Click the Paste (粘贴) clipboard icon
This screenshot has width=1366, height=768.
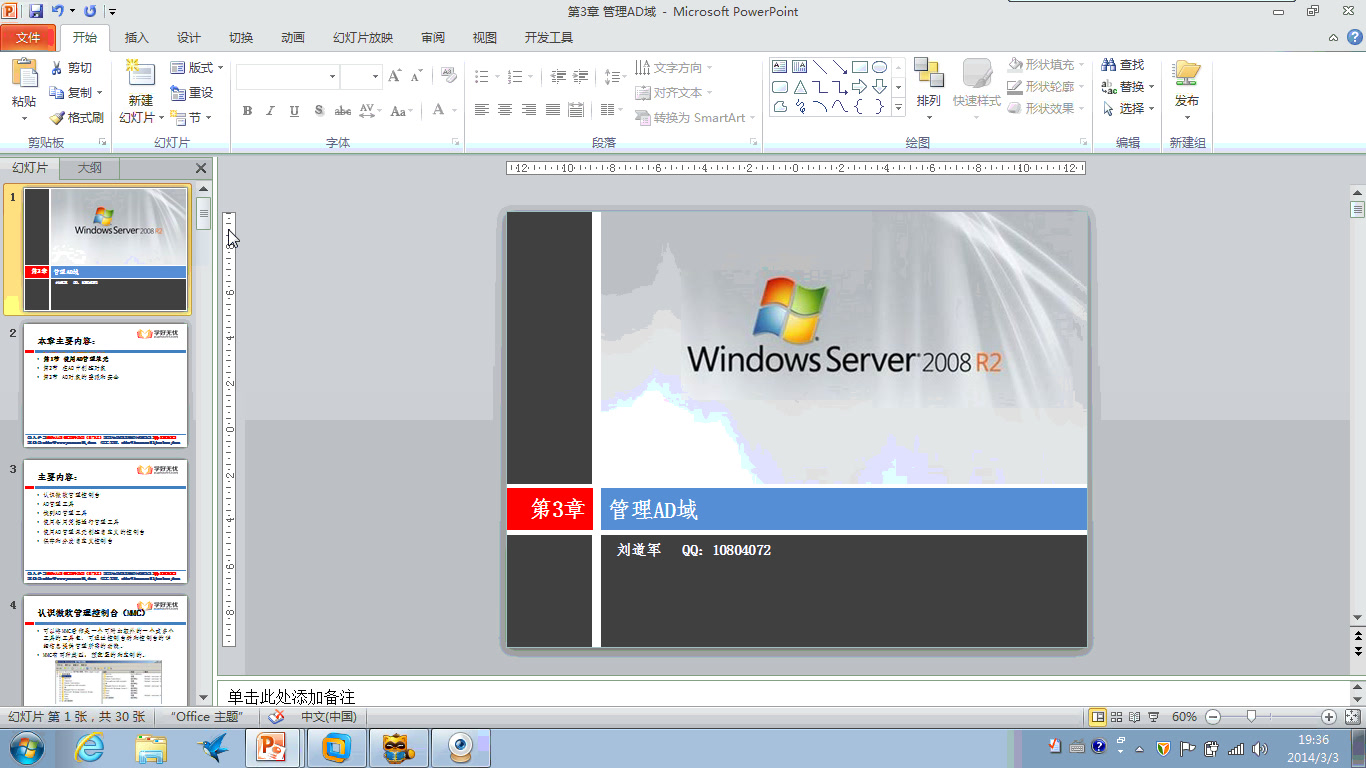[x=24, y=75]
